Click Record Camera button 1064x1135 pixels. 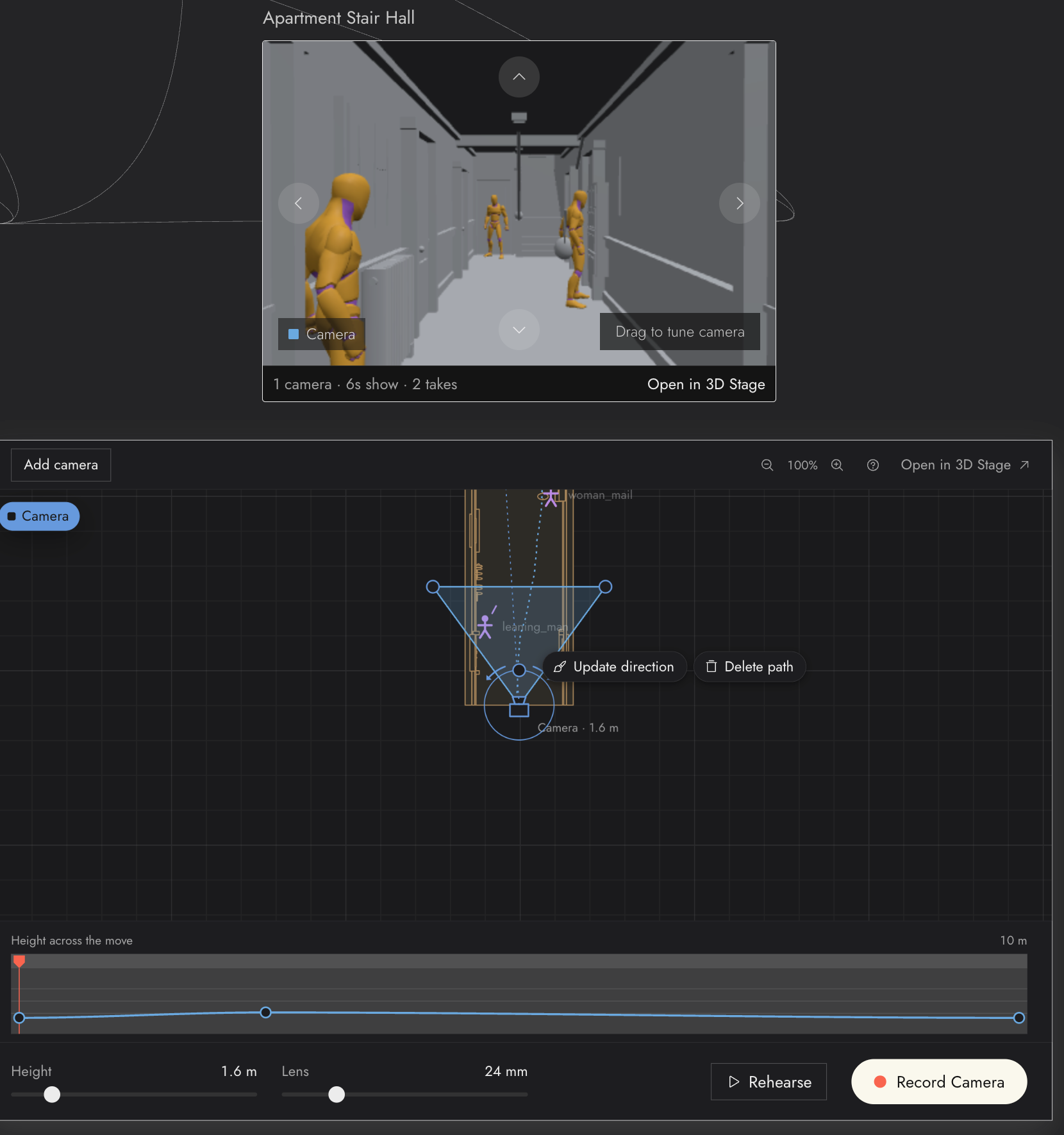click(939, 1082)
